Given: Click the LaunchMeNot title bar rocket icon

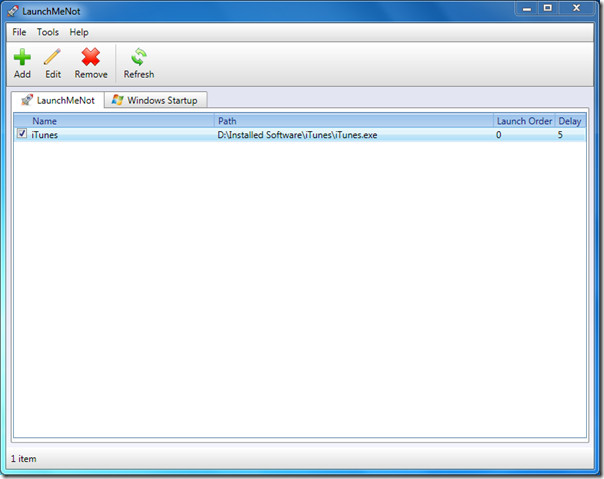Looking at the screenshot, I should coord(13,11).
